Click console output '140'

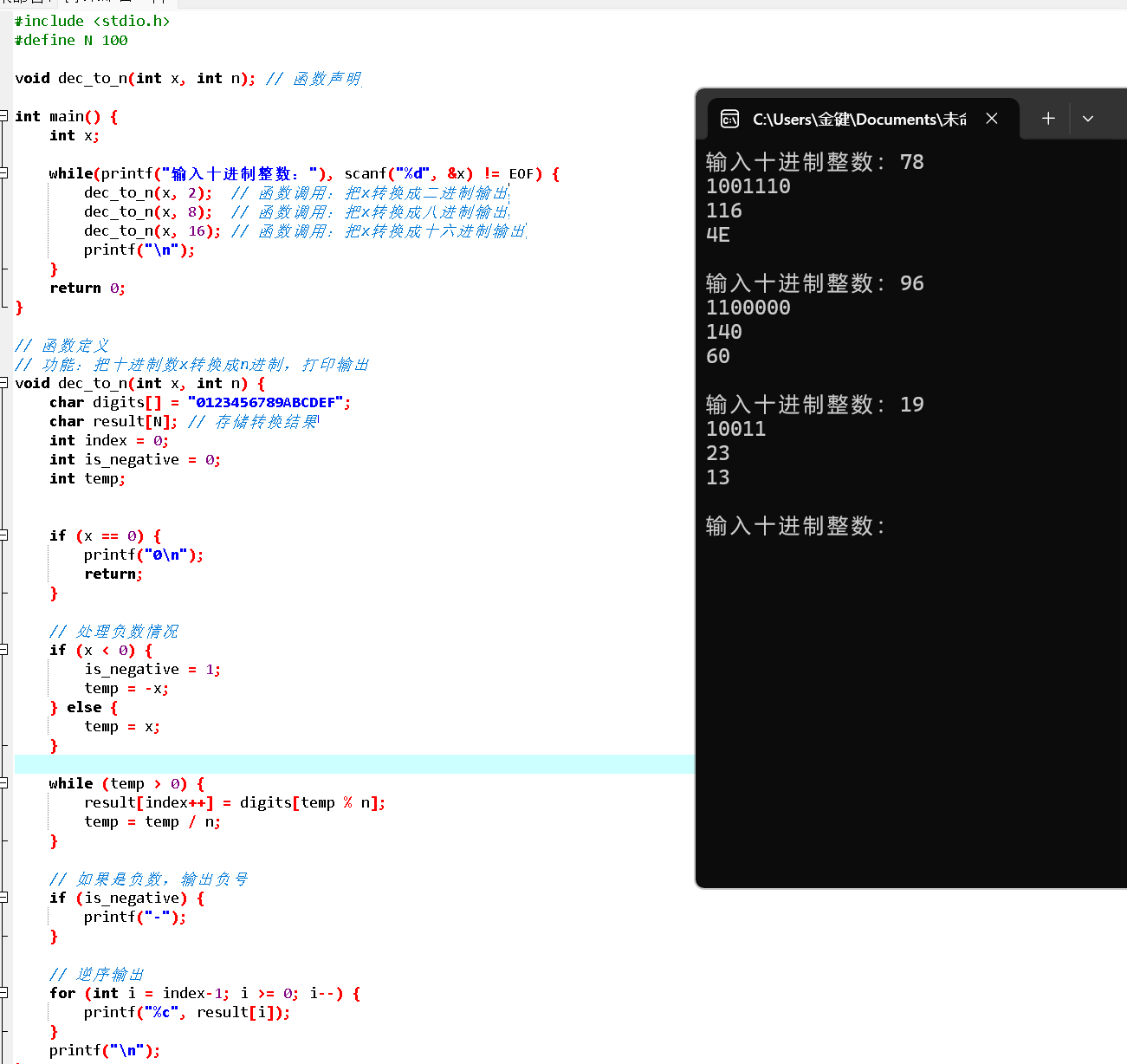coord(724,332)
